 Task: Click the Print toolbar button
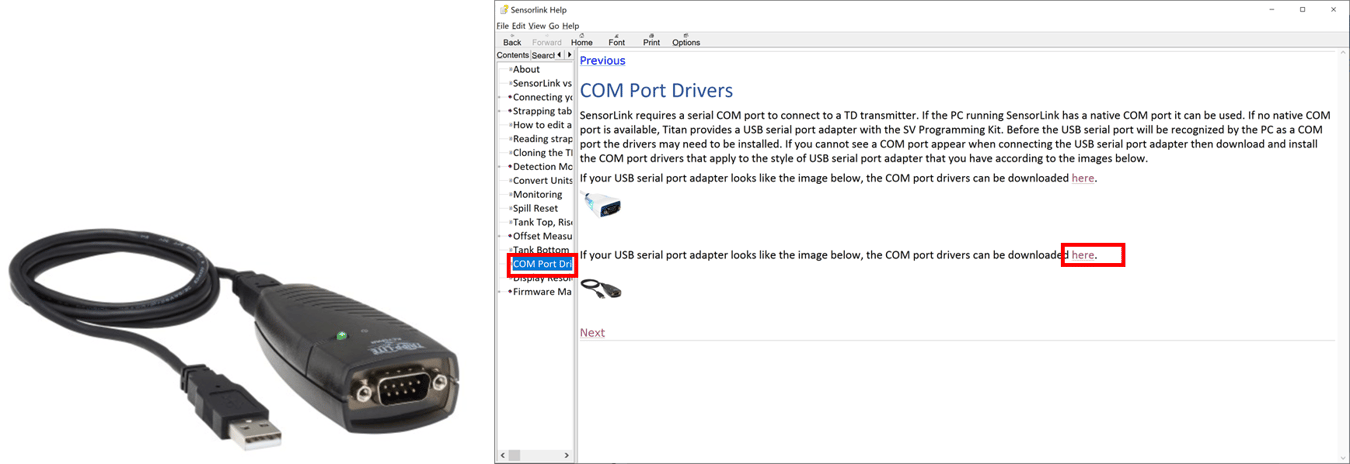(651, 40)
